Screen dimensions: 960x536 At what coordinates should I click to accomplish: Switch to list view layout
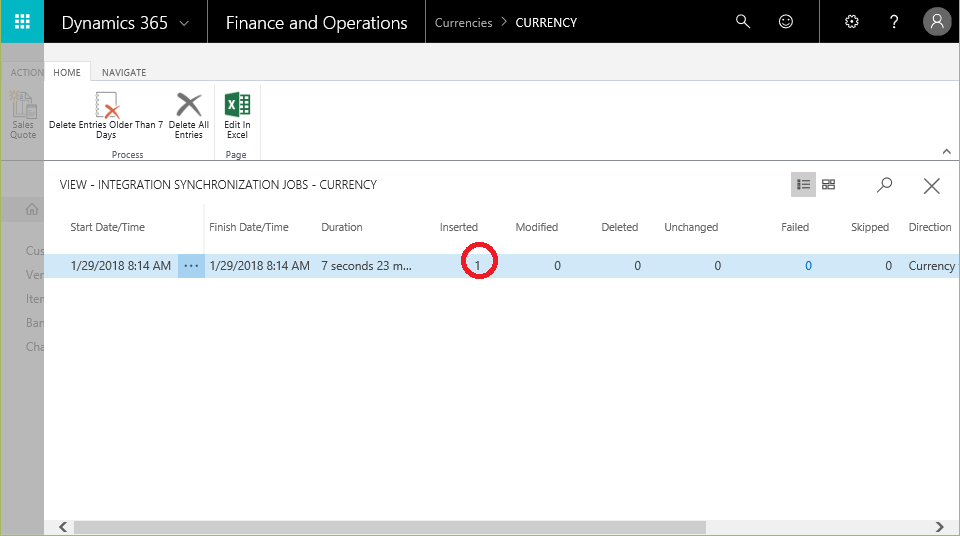tap(803, 184)
